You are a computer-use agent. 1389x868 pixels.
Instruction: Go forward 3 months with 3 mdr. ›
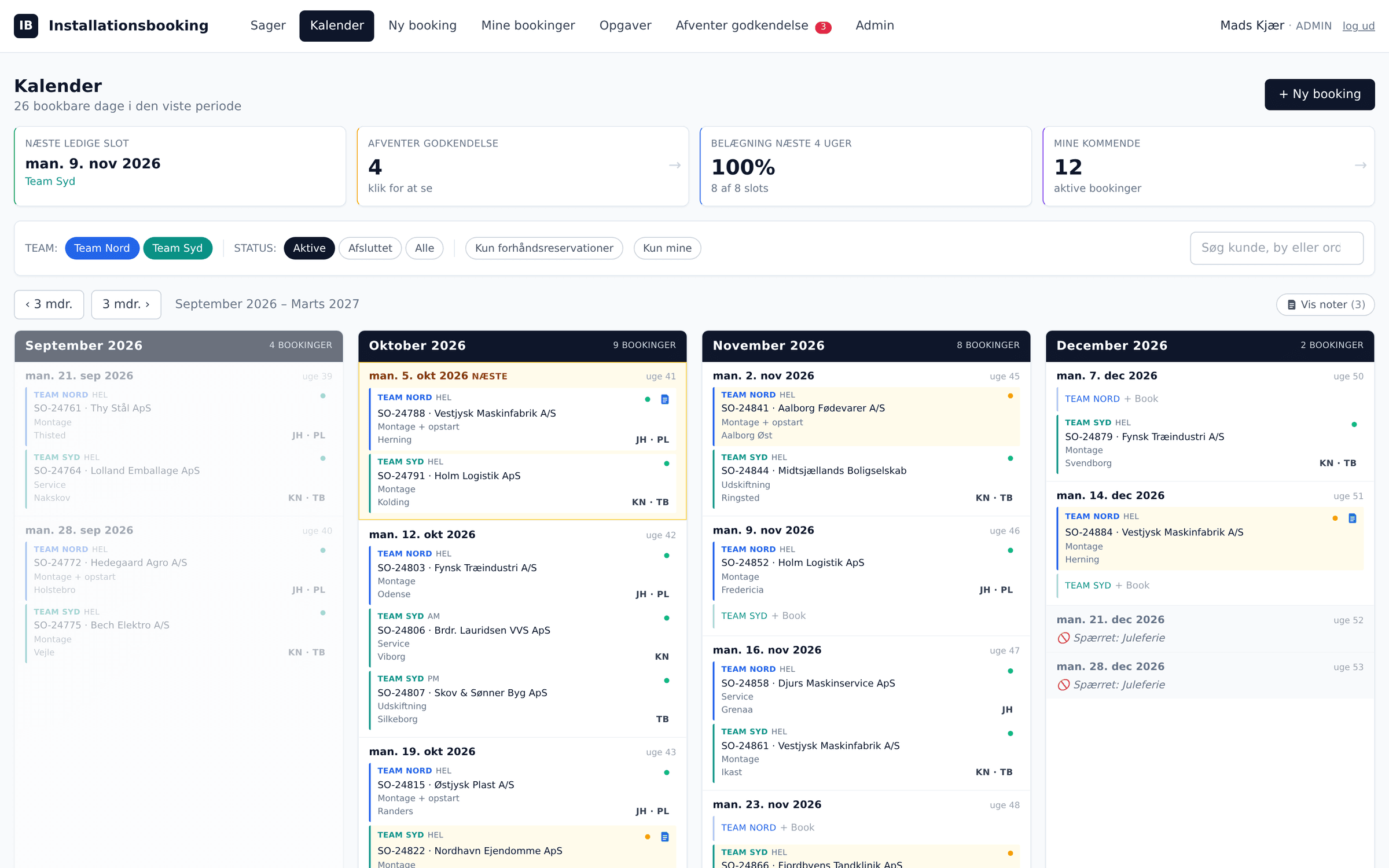point(126,304)
